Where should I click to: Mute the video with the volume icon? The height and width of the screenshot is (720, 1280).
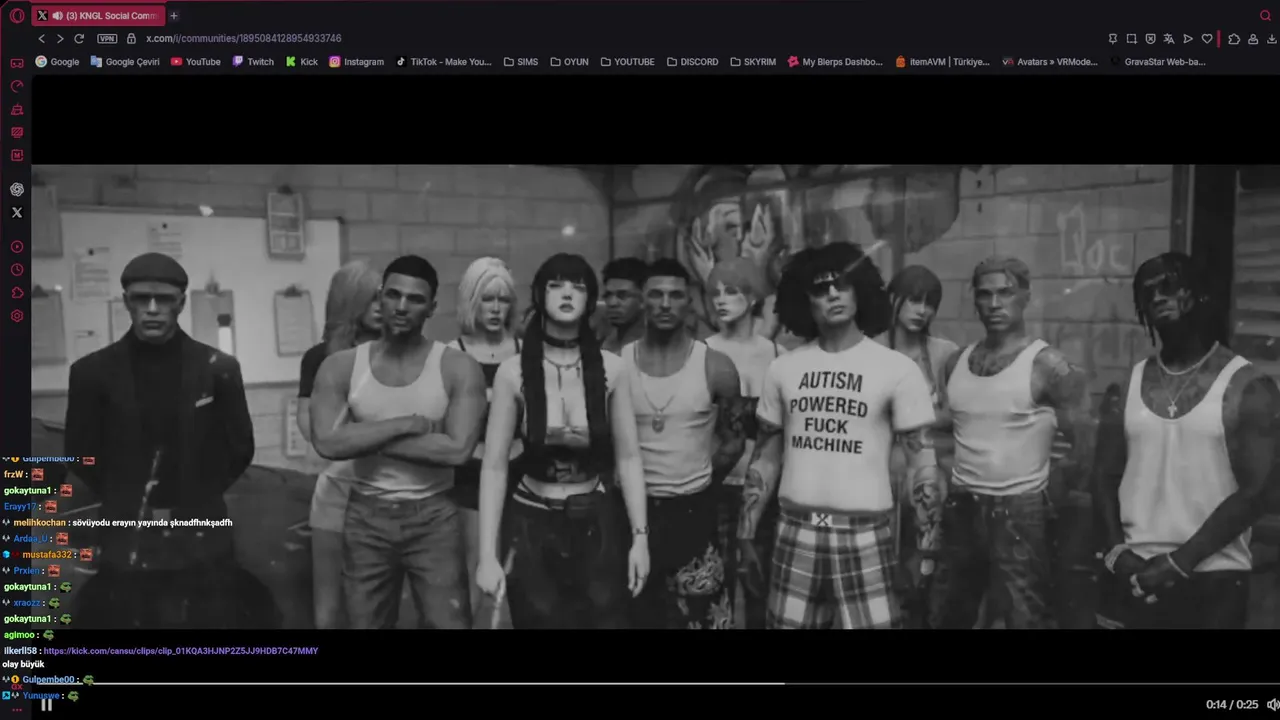1272,704
